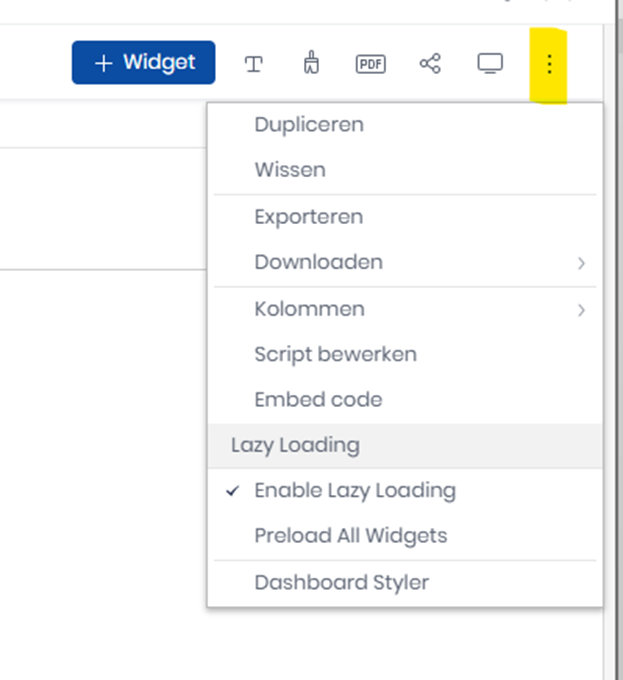Choose Wissen in the options menu
The image size is (623, 680).
click(290, 170)
